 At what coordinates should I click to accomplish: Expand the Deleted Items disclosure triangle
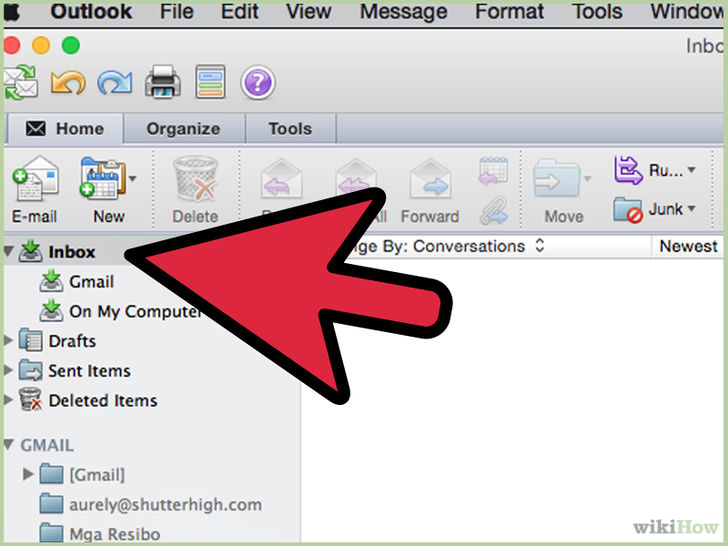coord(8,400)
